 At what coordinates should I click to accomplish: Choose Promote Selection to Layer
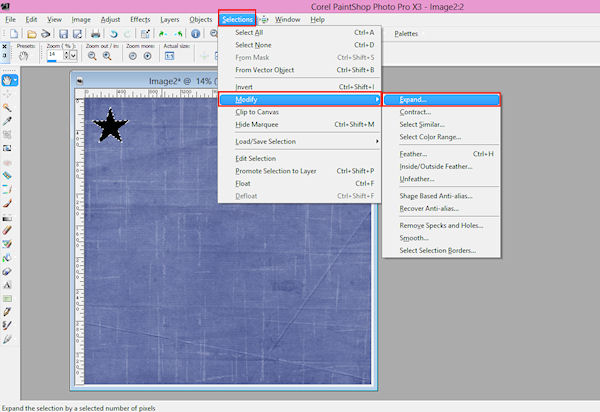coord(299,171)
